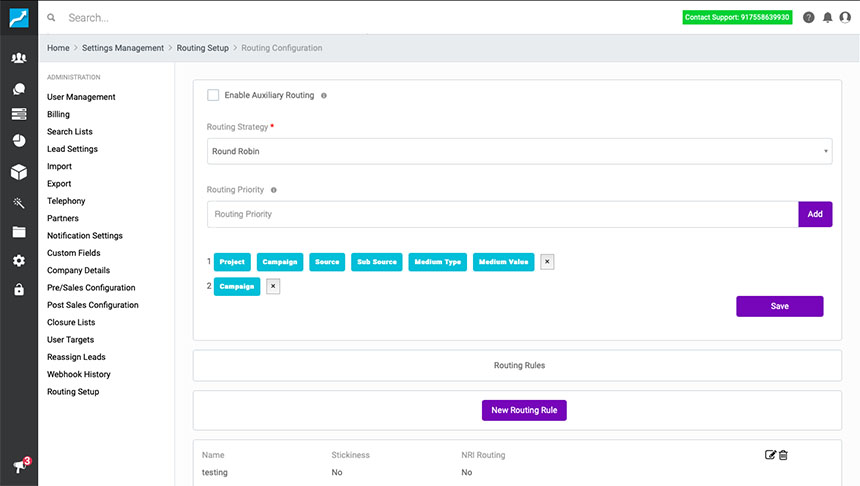Open the settings gear icon in sidebar

coord(19,261)
